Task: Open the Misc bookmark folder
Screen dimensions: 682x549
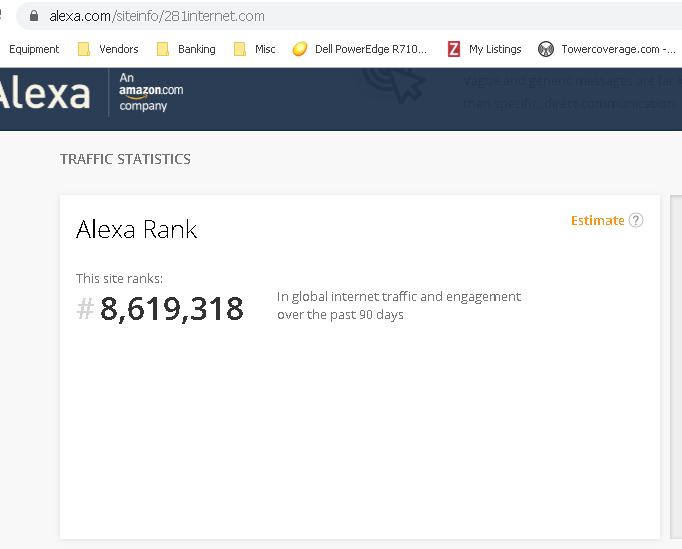Action: pos(254,49)
